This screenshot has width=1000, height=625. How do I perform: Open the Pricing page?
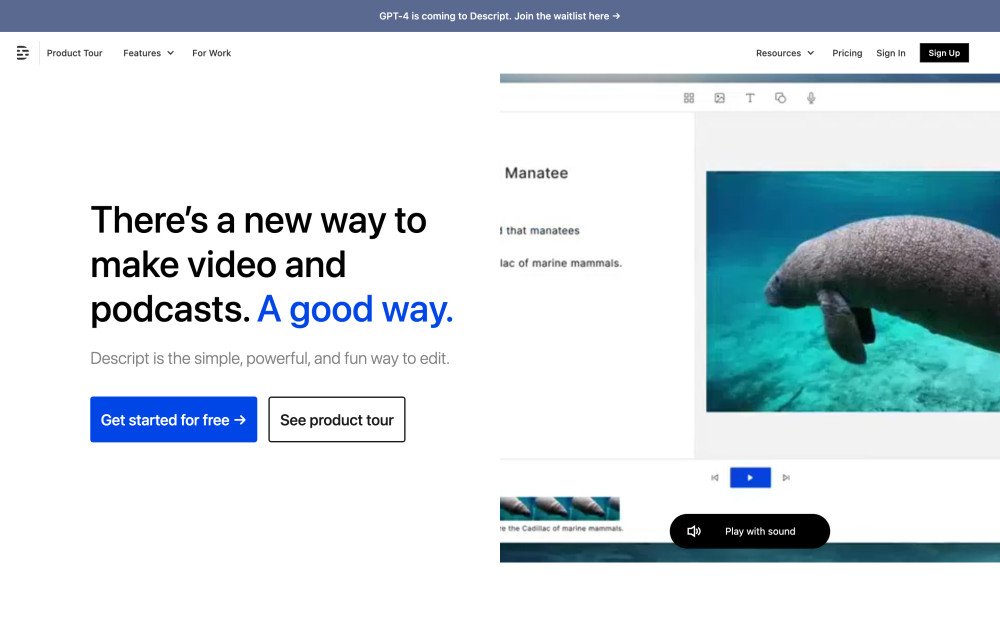point(847,53)
